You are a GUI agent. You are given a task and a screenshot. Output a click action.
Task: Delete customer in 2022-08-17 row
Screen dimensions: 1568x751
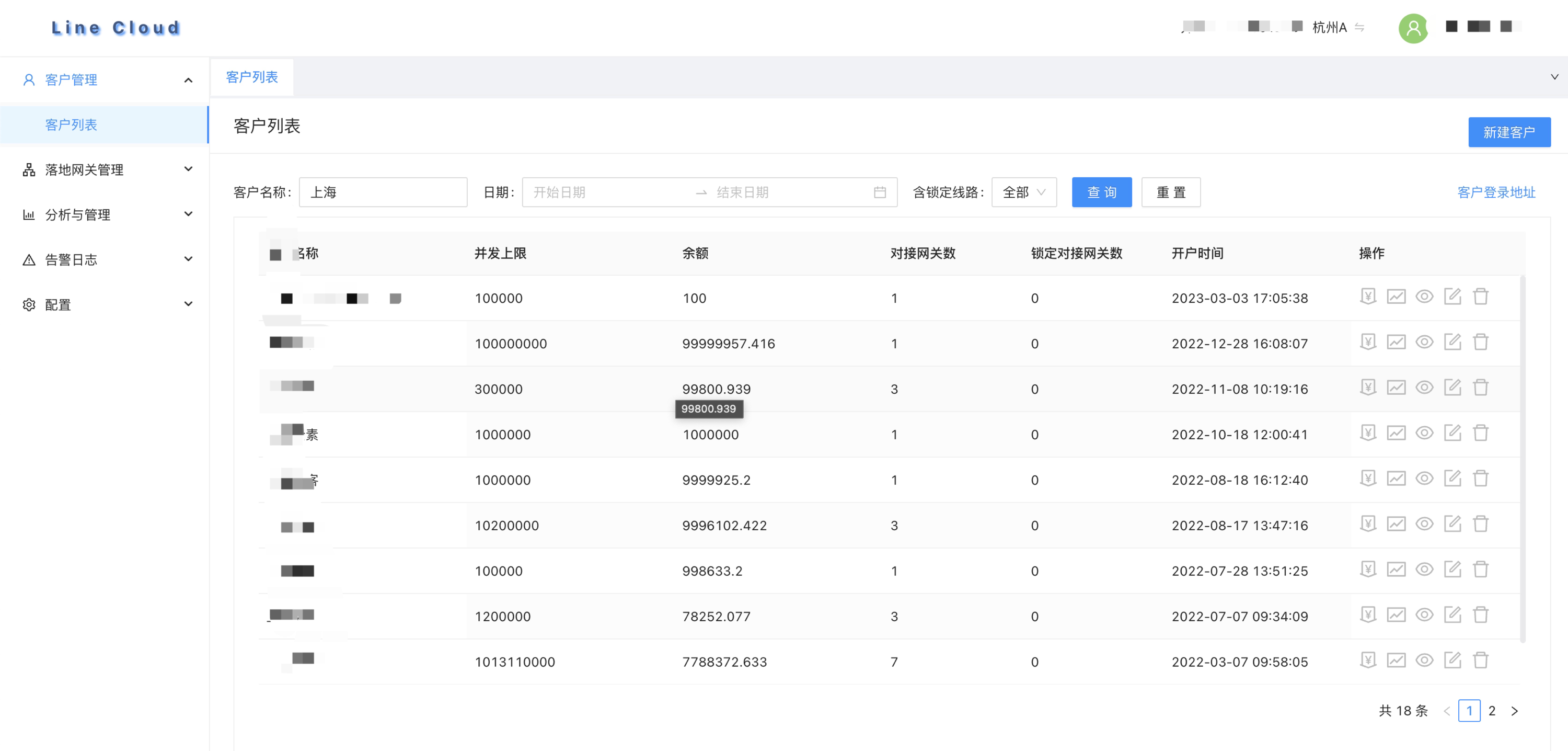1480,524
